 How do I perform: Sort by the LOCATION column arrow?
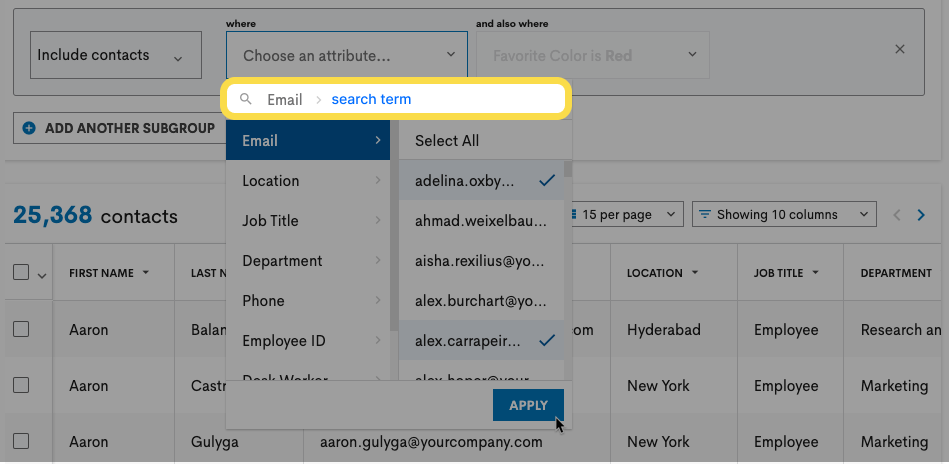click(x=695, y=273)
